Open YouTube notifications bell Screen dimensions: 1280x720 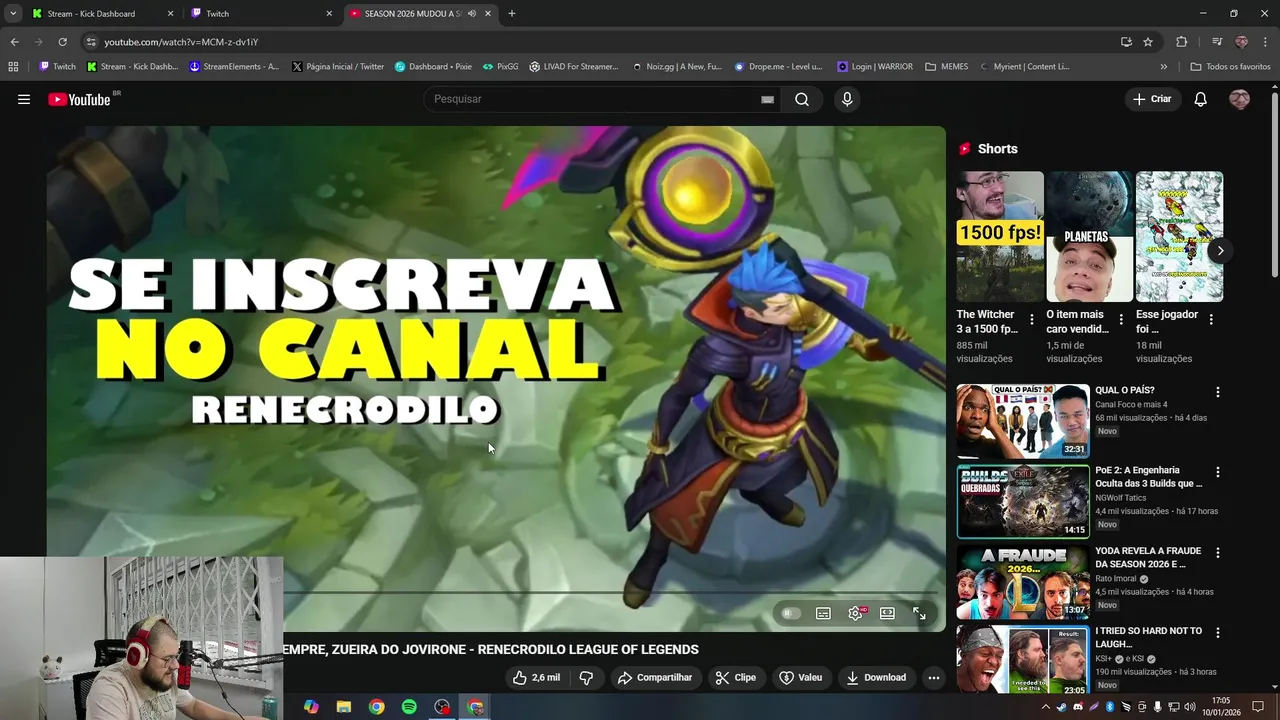(1201, 99)
